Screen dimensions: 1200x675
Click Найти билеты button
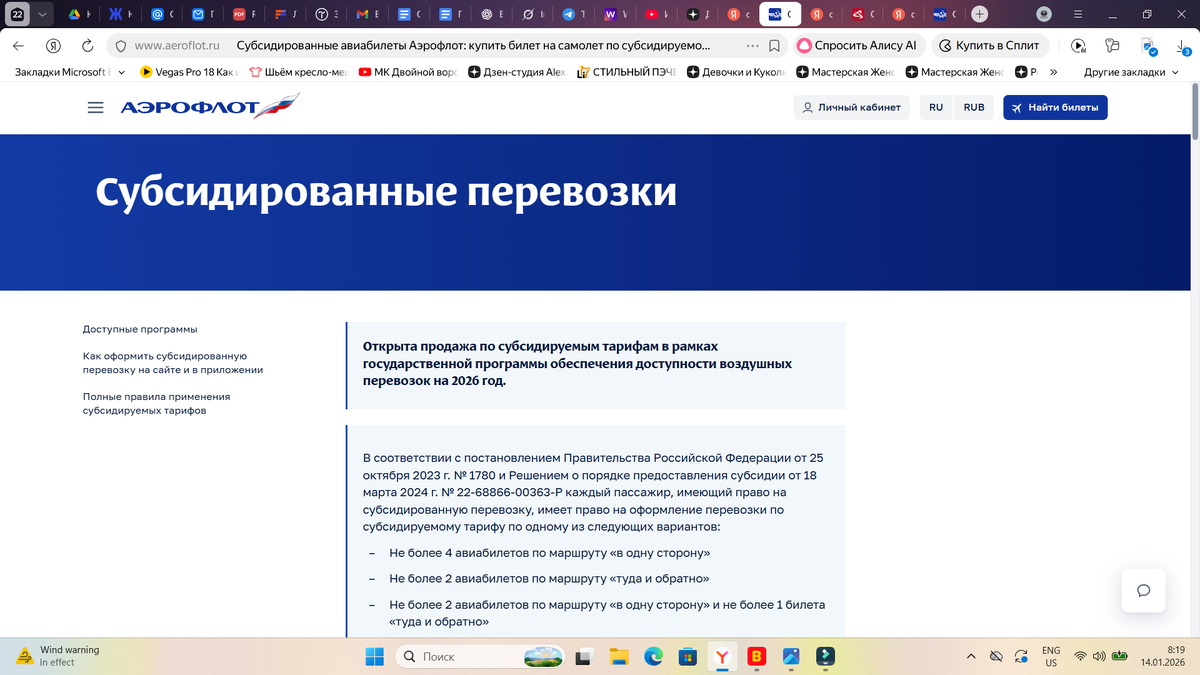[1055, 108]
